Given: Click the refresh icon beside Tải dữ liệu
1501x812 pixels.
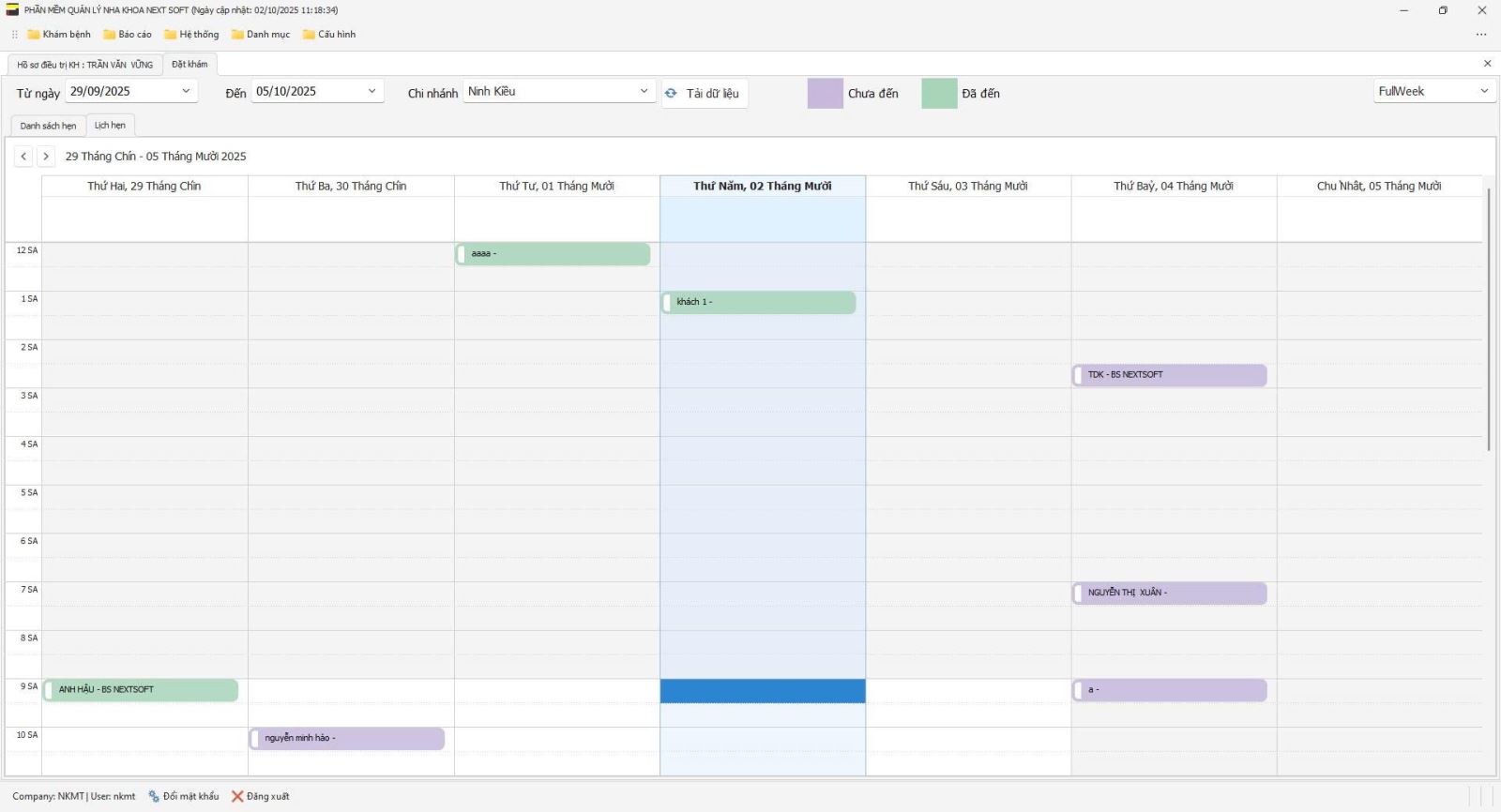Looking at the screenshot, I should click(x=671, y=94).
